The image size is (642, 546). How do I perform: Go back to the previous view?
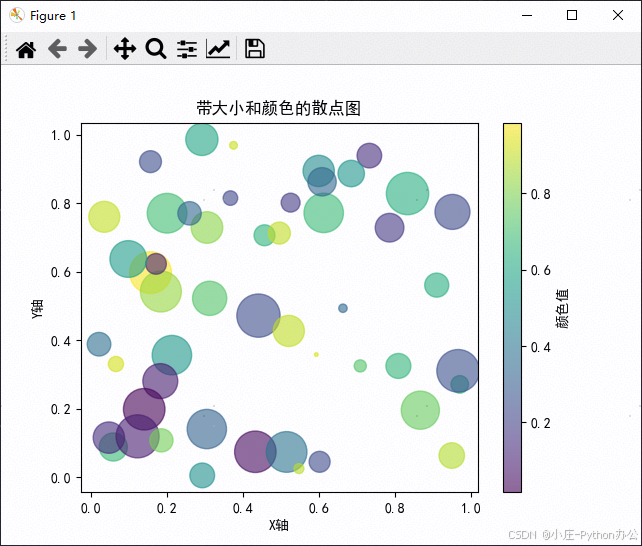tap(57, 49)
